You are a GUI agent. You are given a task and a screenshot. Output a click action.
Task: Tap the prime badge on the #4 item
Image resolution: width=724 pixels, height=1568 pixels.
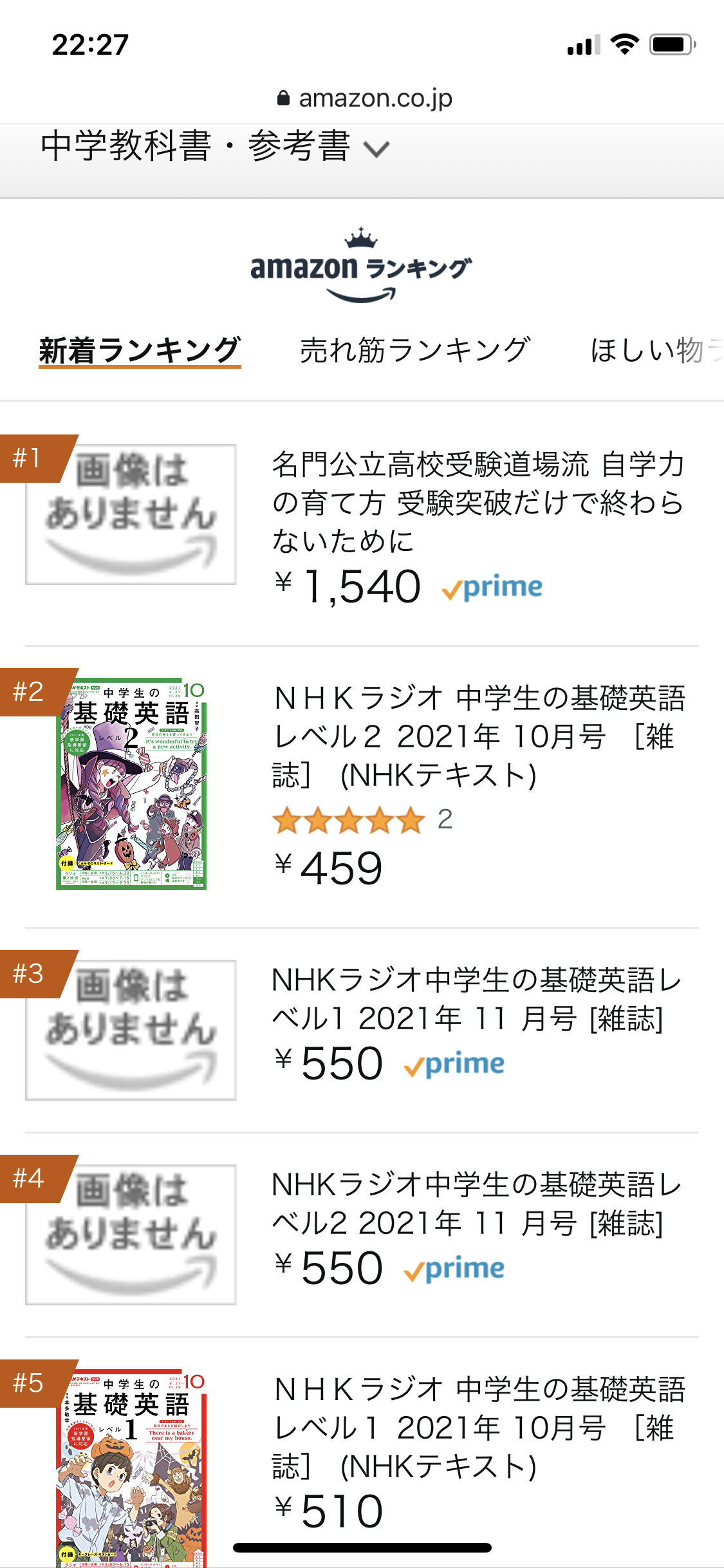(x=454, y=1269)
